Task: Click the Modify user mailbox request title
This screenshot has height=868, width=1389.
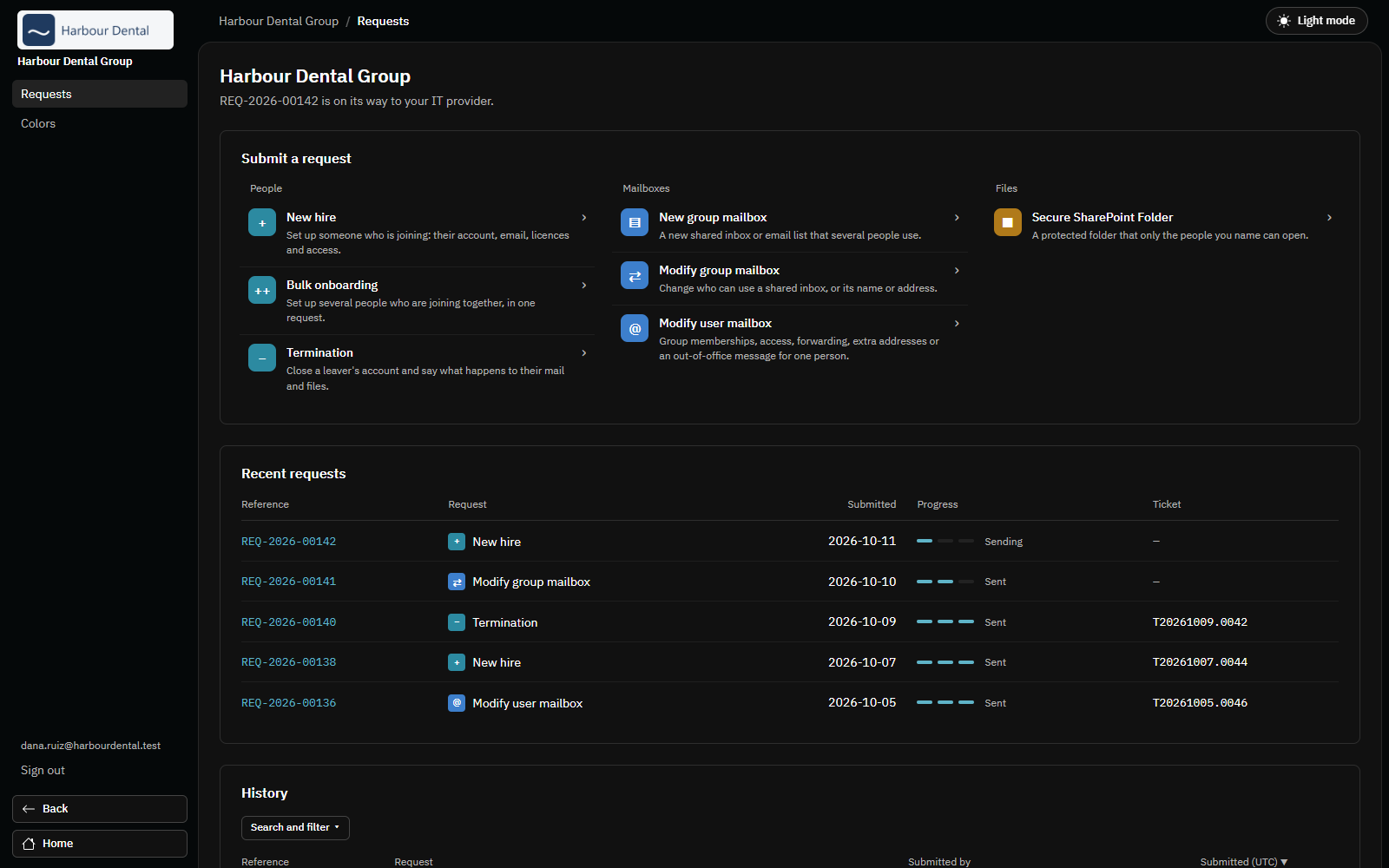Action: coord(715,323)
